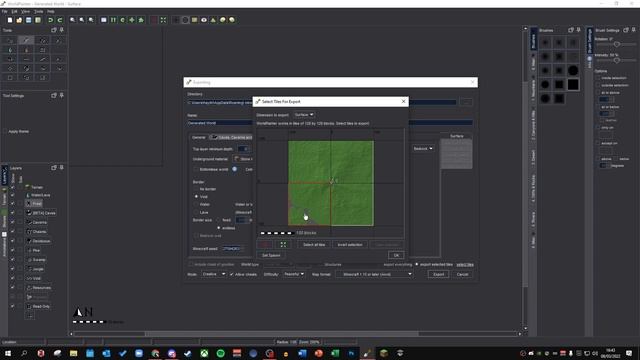Open the Dimension to export Surface dropdown

click(304, 115)
